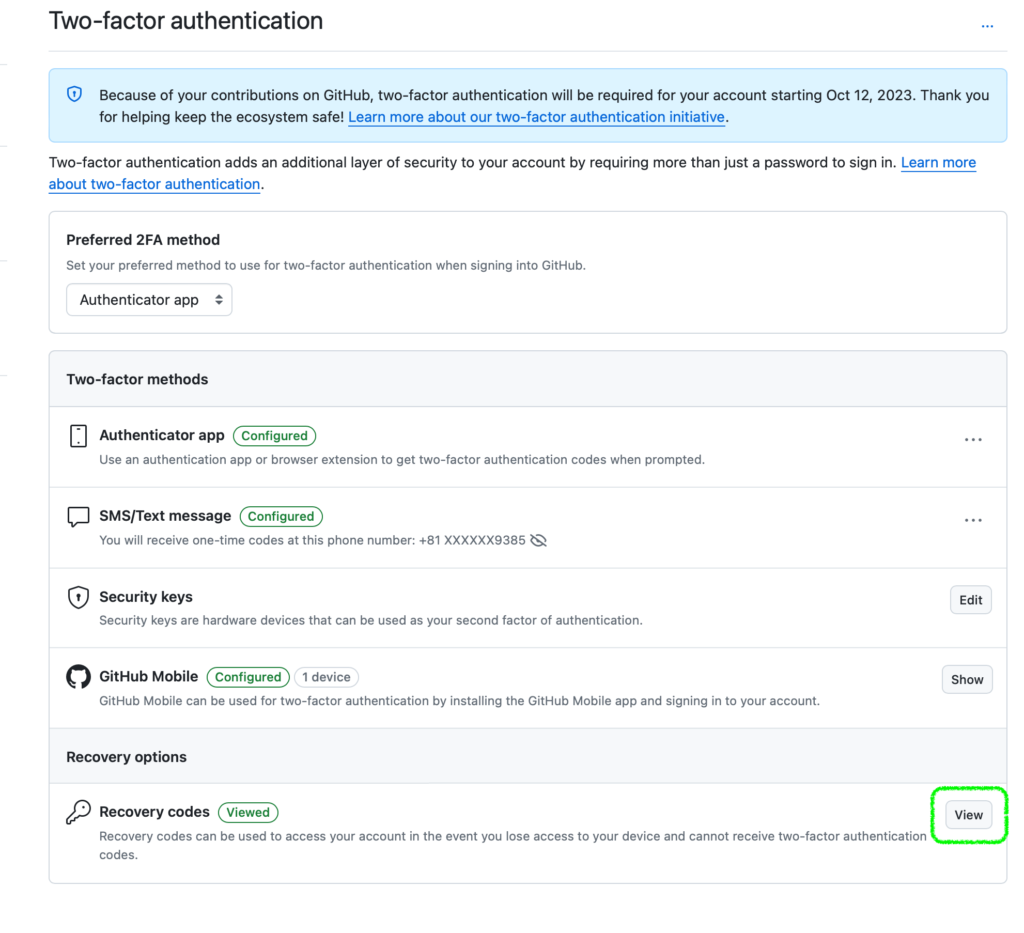This screenshot has width=1024, height=933.
Task: Click the Configured badge next to Authenticator app
Action: [x=274, y=435]
